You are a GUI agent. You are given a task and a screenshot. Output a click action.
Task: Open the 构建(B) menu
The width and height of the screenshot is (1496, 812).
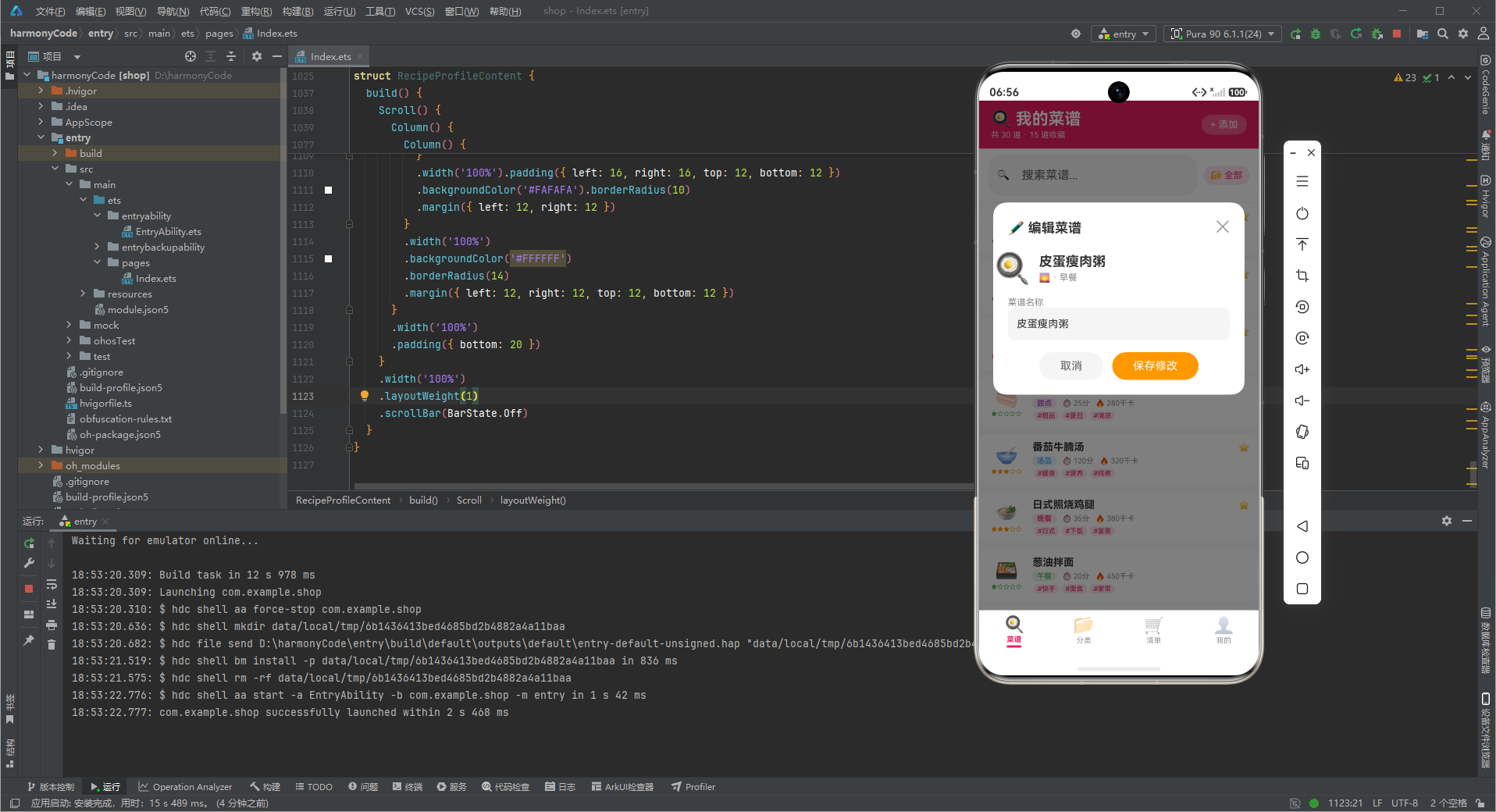[297, 11]
